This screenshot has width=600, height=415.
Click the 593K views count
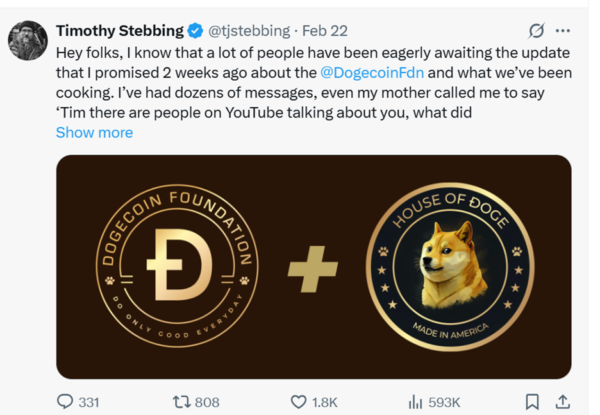pyautogui.click(x=444, y=402)
